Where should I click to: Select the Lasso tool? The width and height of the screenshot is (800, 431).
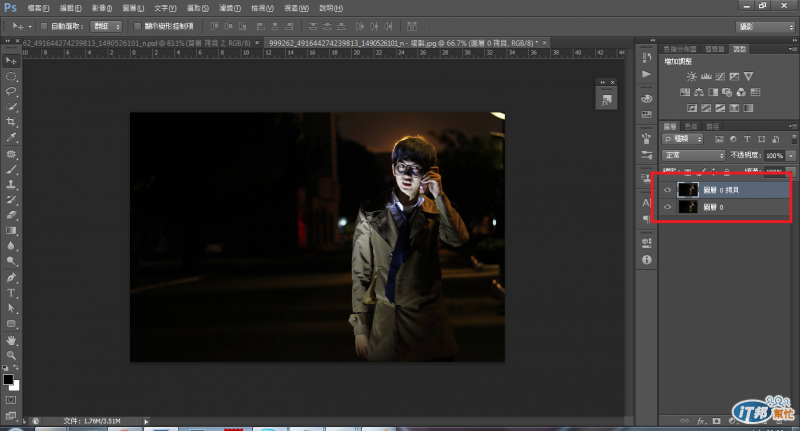[11, 92]
